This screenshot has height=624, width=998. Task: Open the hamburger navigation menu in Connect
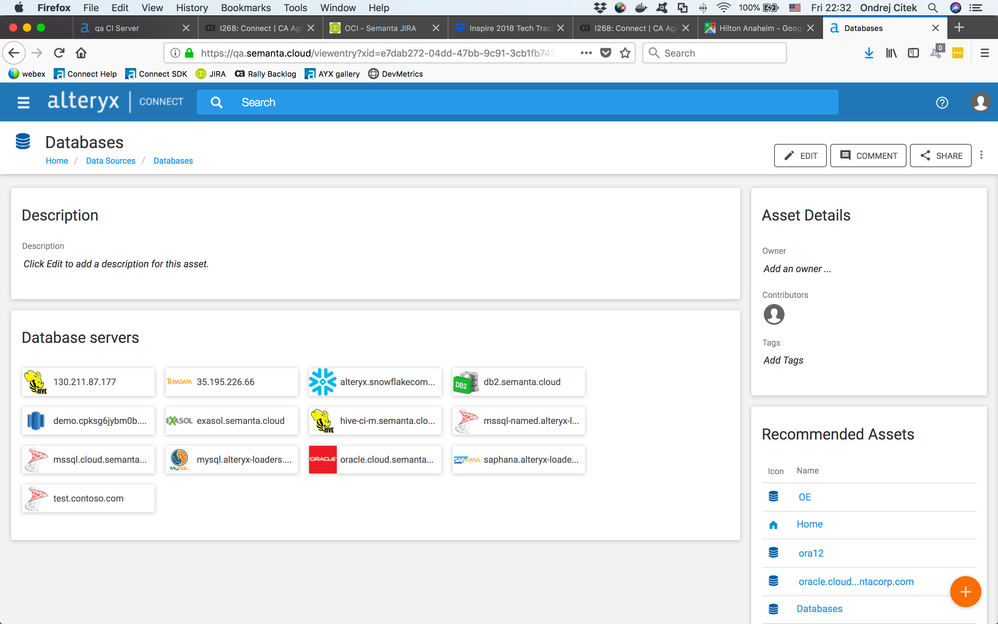(x=24, y=103)
